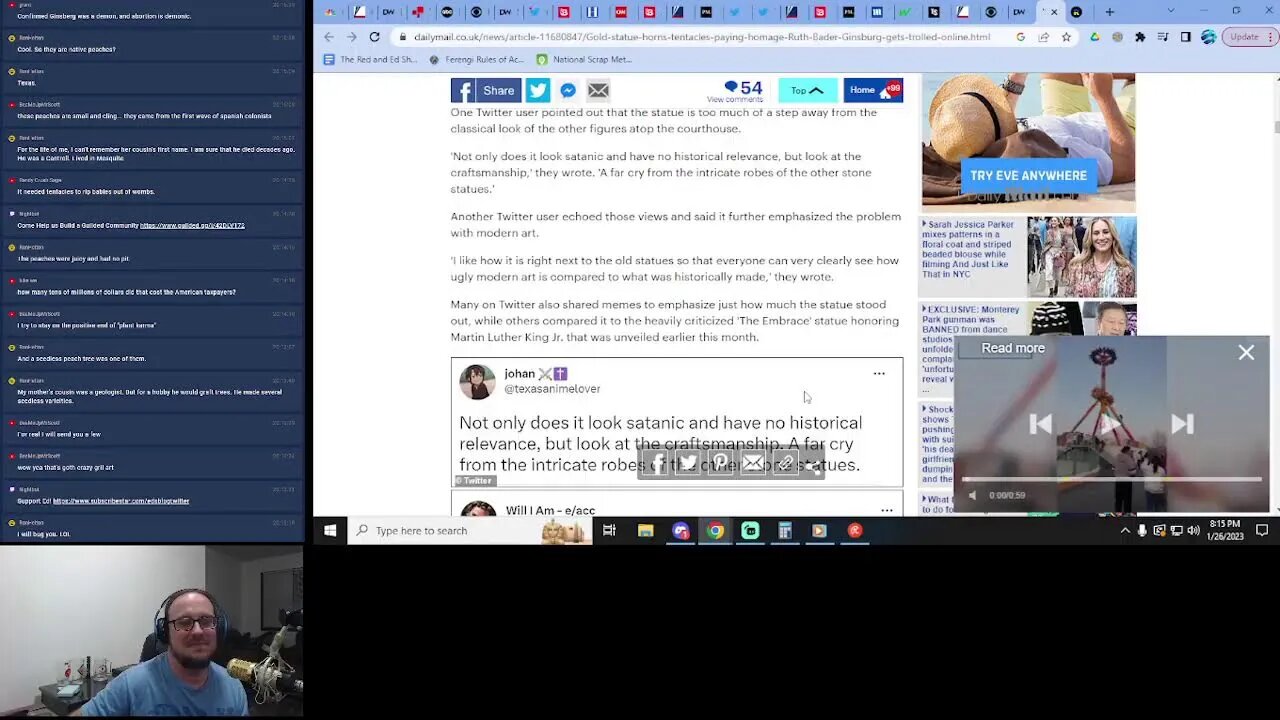Screen dimensions: 1280x720
Task: Show hidden system tray icons
Action: (1125, 531)
